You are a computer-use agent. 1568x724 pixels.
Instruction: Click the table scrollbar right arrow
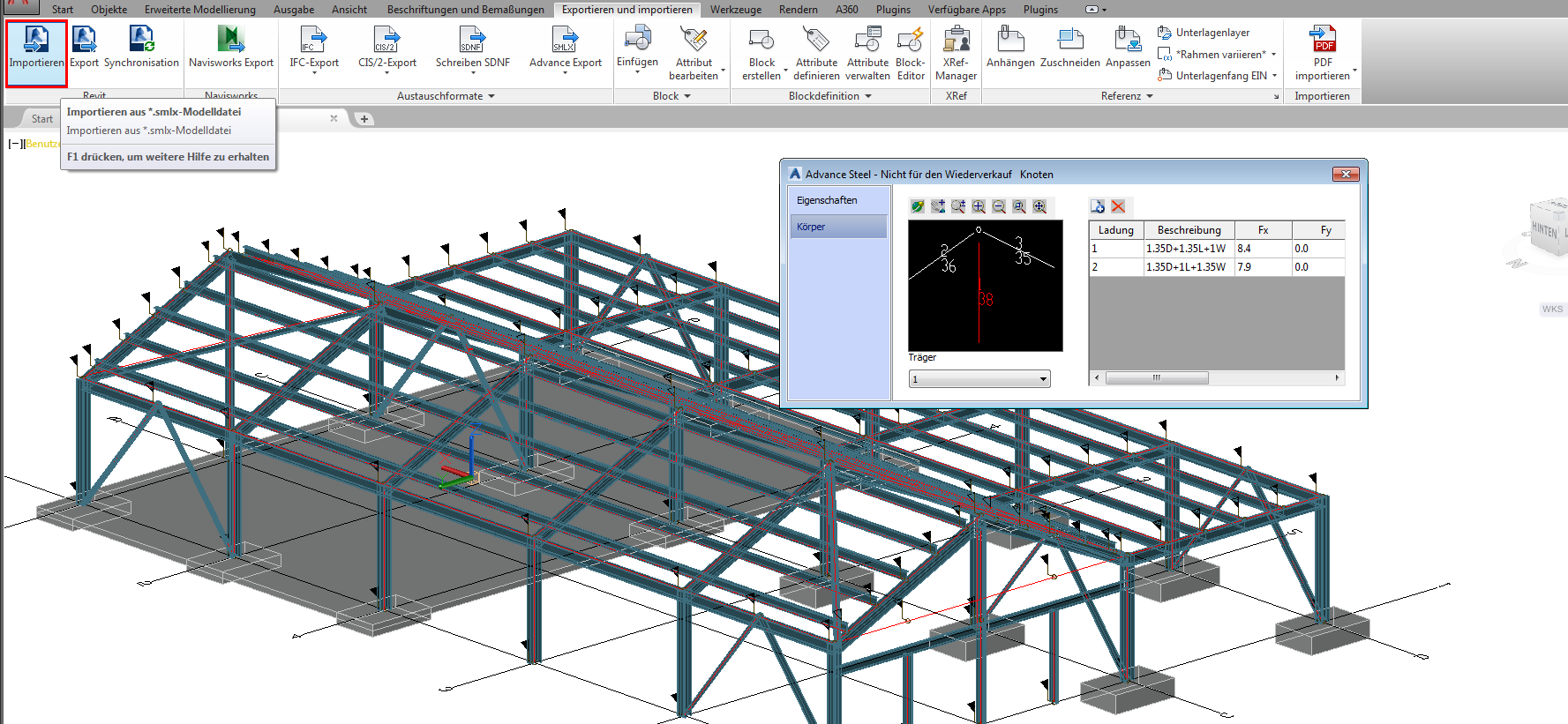click(1338, 377)
